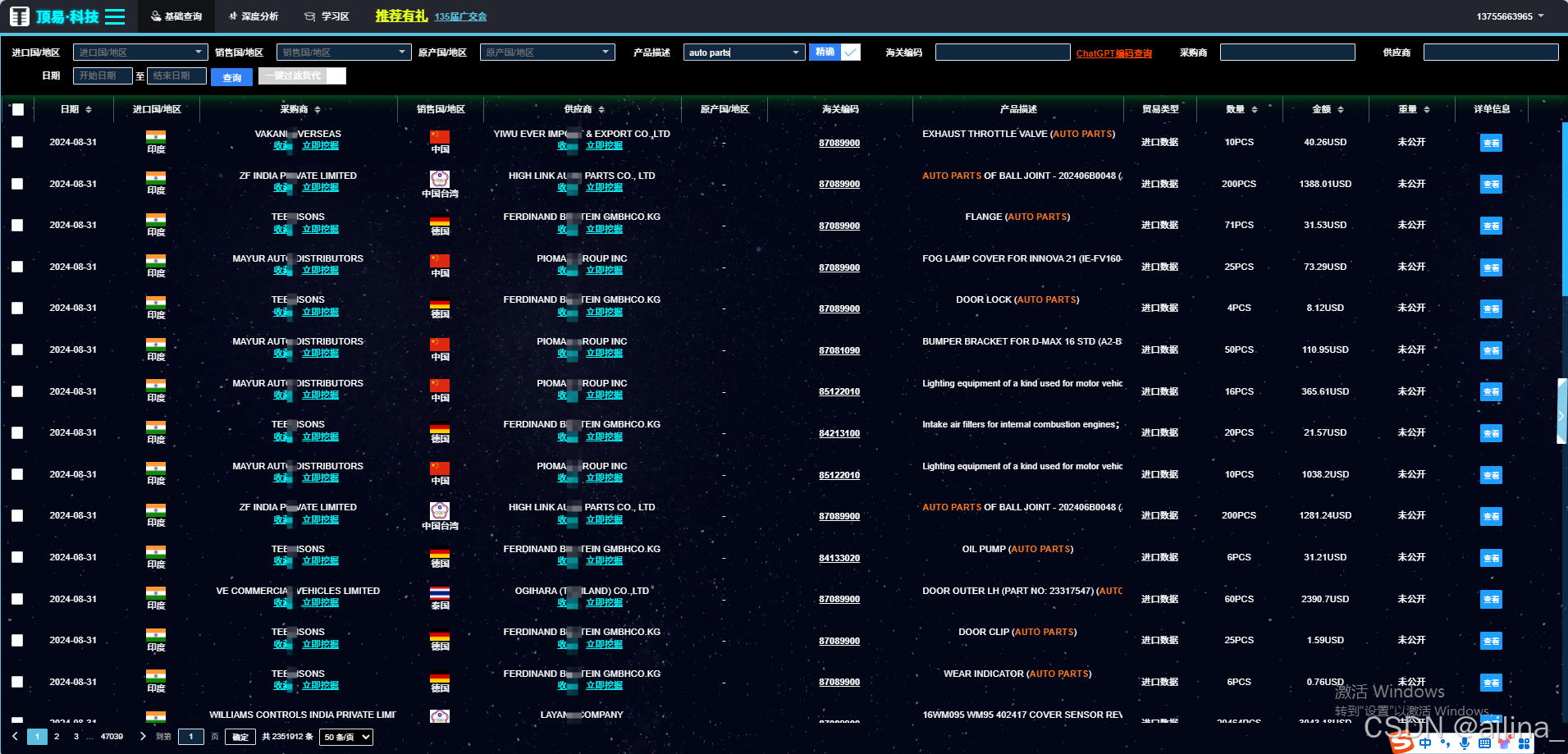Toggle Sogou 中 Chinese input mode

1425,743
